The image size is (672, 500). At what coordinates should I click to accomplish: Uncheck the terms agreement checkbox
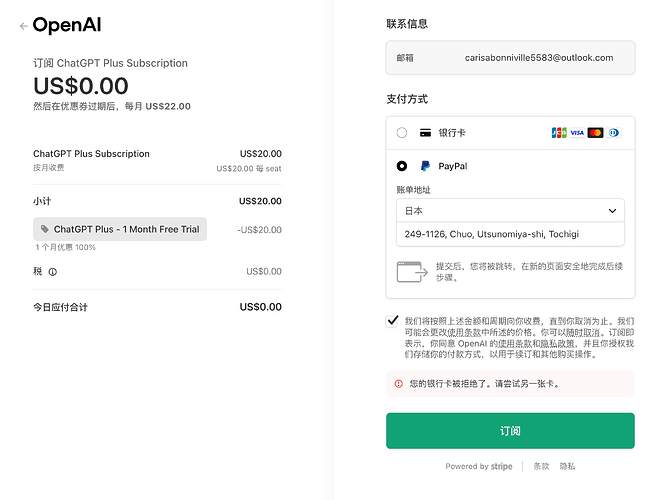(392, 321)
